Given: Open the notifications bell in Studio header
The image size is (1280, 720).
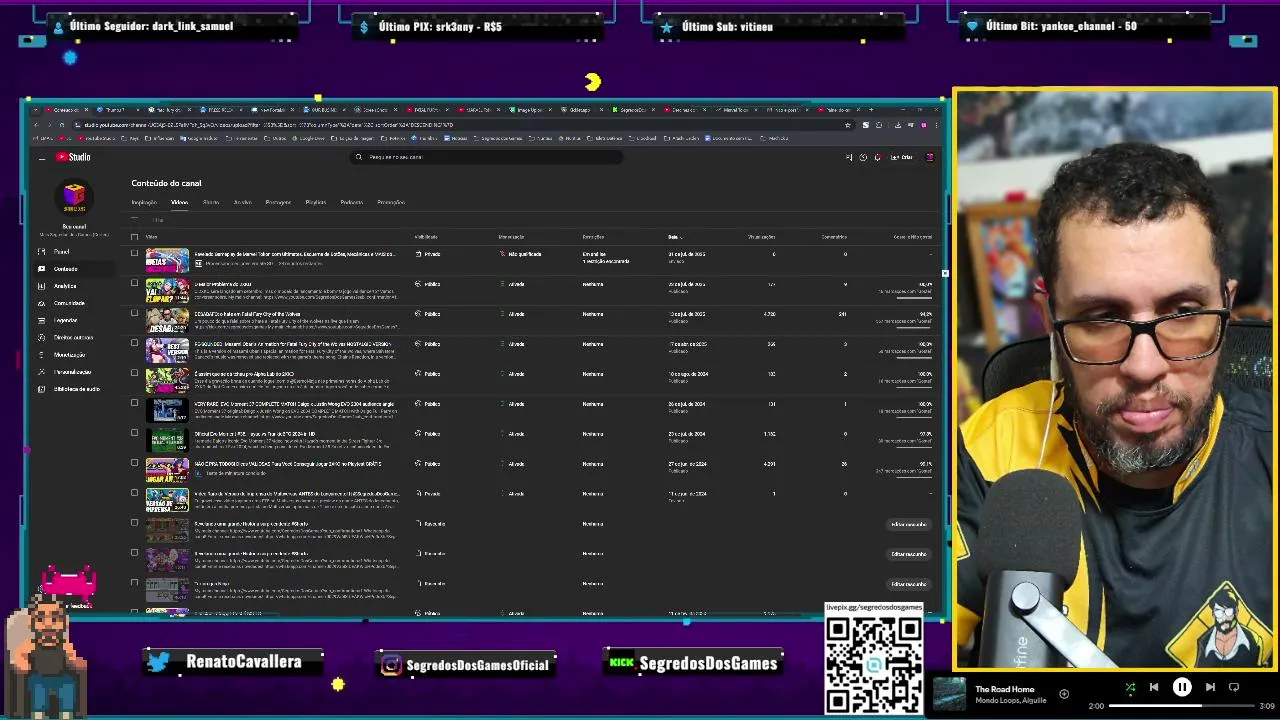Looking at the screenshot, I should pos(877,157).
